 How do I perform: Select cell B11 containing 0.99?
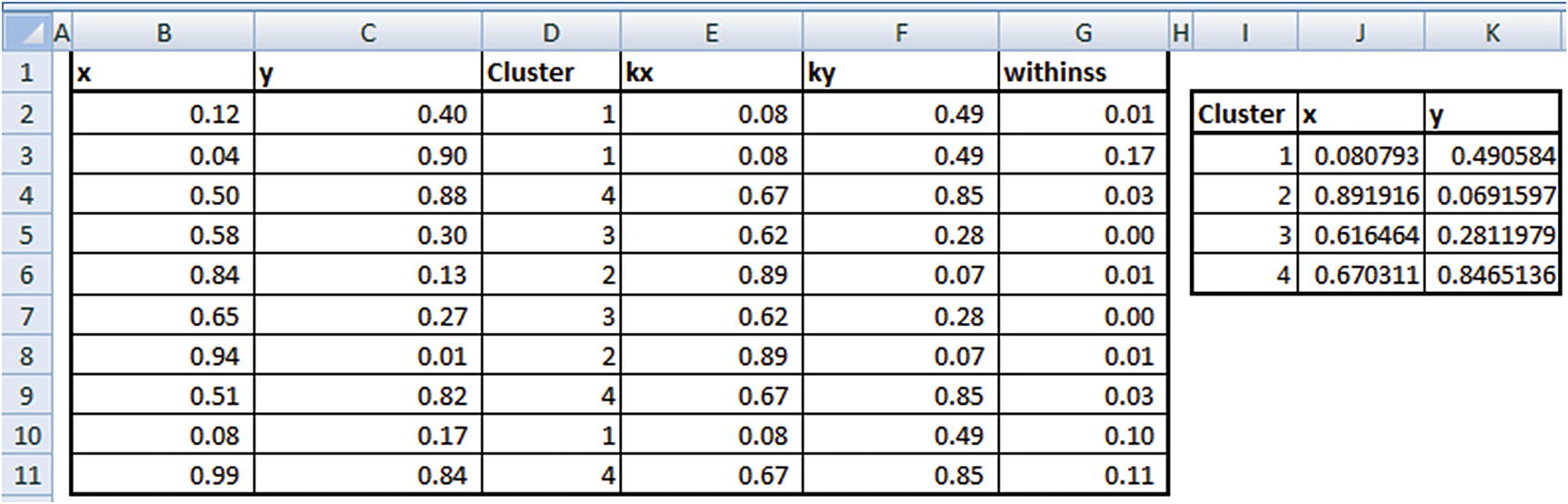pyautogui.click(x=164, y=475)
